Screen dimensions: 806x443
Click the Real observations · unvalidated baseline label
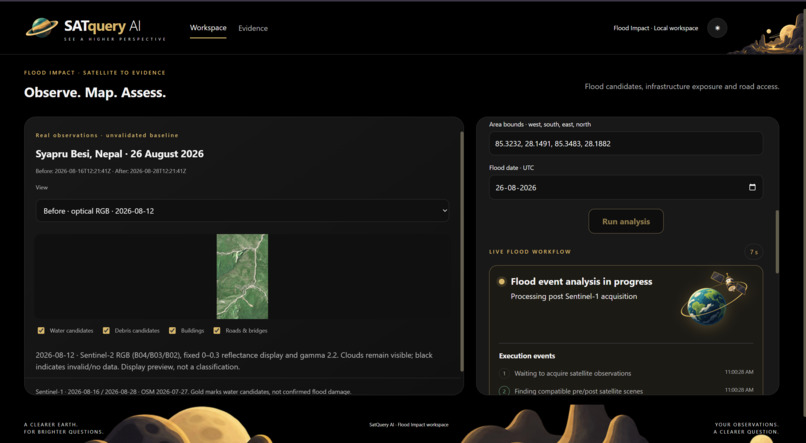pos(107,135)
